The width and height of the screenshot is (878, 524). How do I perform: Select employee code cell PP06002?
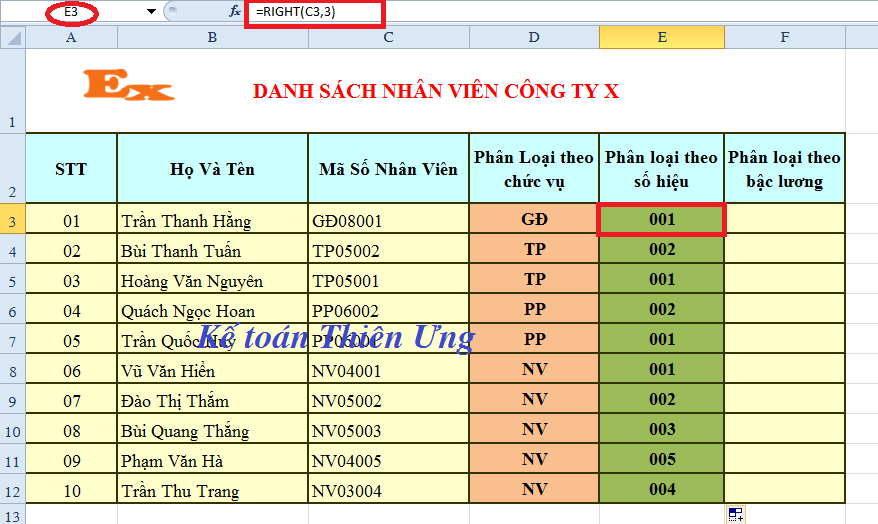(389, 308)
